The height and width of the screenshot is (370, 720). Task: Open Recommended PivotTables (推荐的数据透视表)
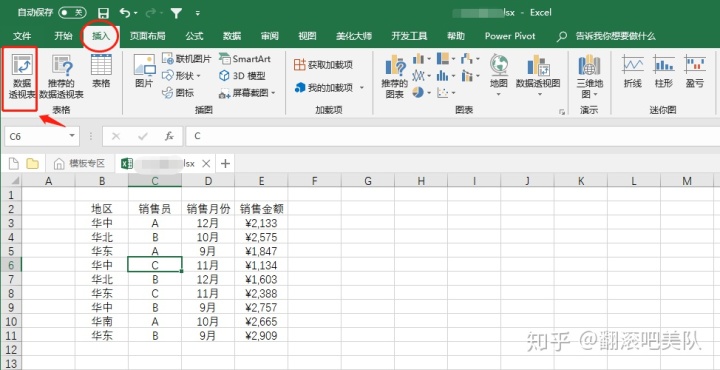pos(62,77)
